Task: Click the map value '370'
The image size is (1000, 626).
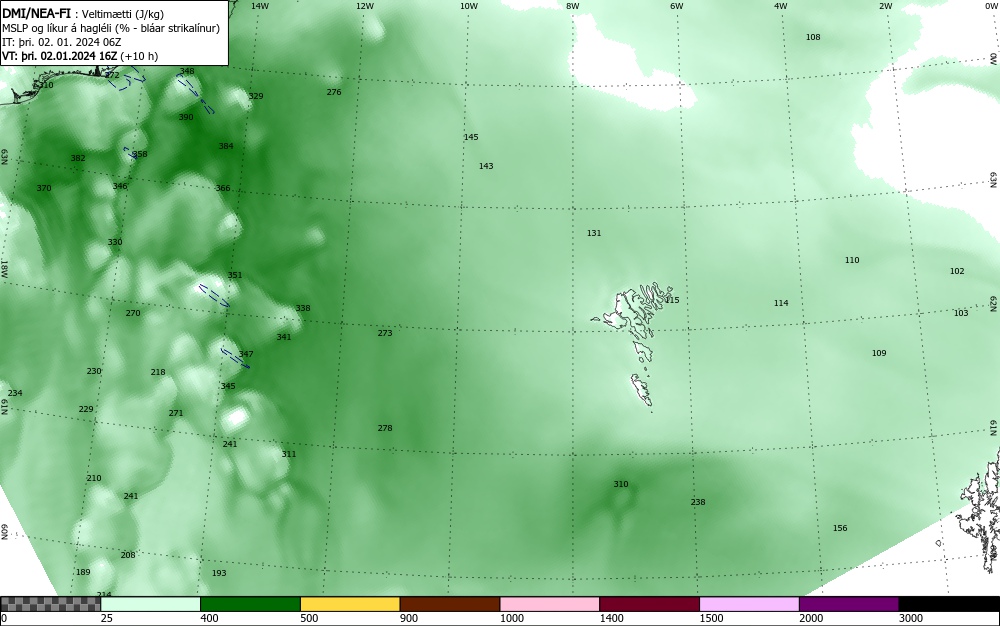Action: [x=43, y=187]
